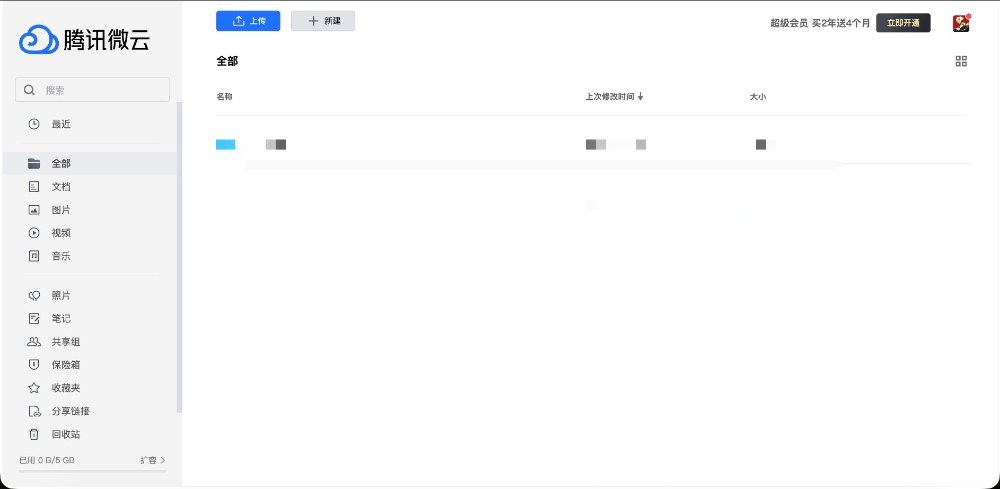Click the people icon beside 共享组
1000x489 pixels.
[x=34, y=342]
